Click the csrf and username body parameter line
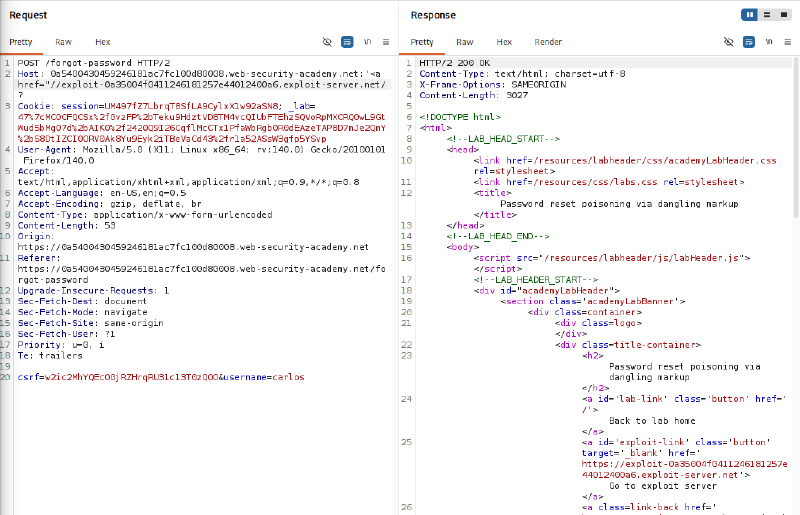This screenshot has height=515, width=800. (x=161, y=377)
